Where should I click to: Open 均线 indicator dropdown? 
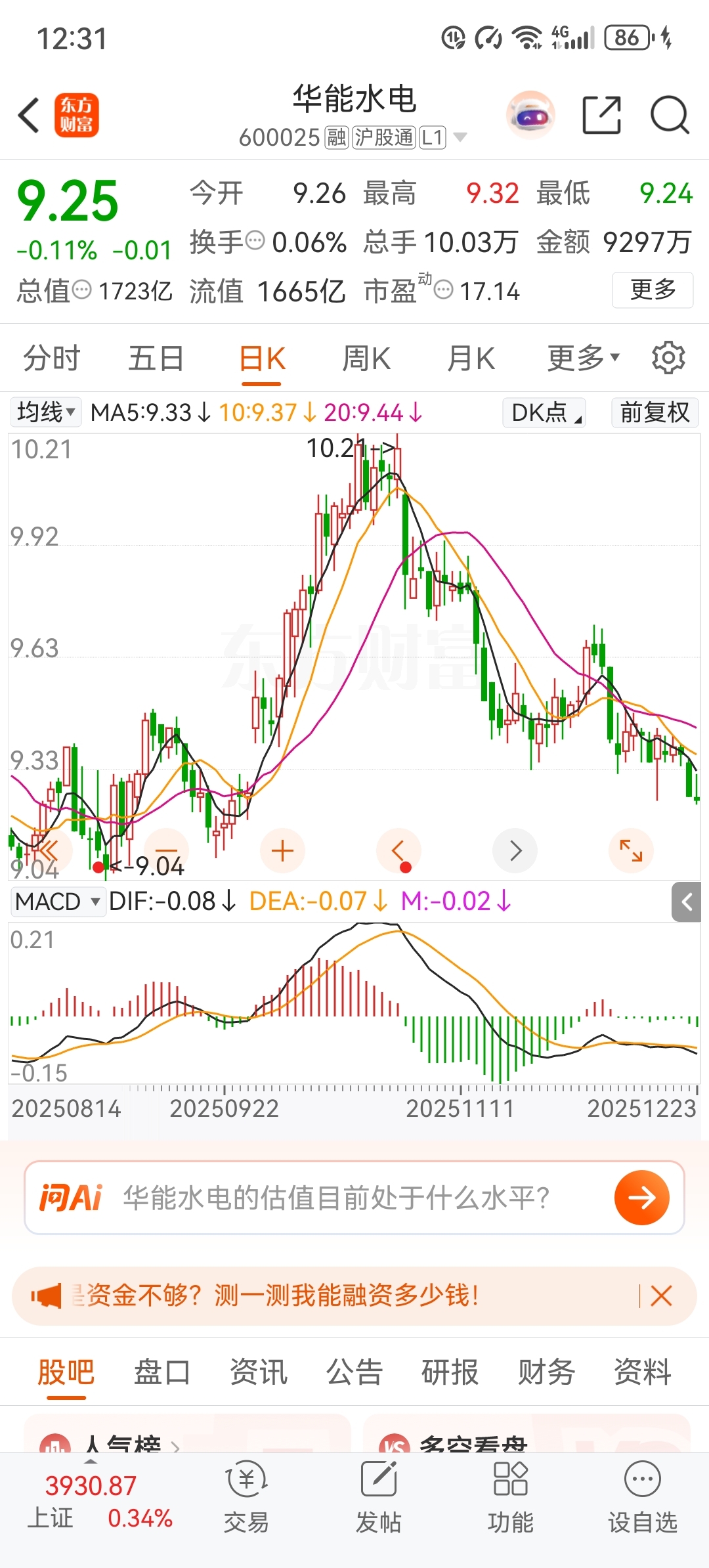[x=45, y=412]
